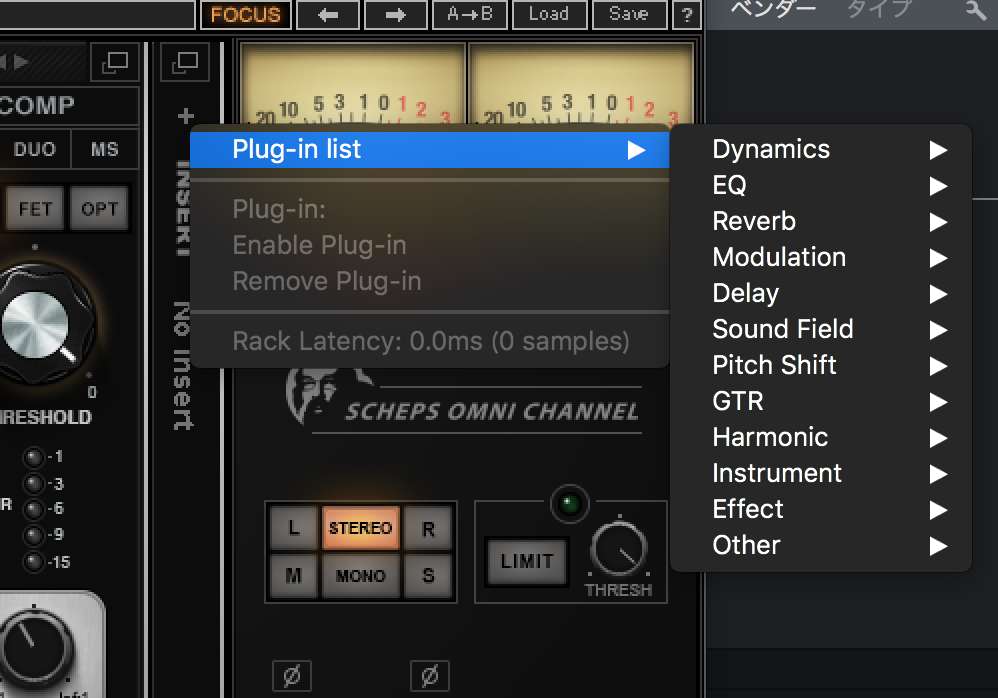This screenshot has width=998, height=698.
Task: Switch monitoring to STEREO
Action: point(360,528)
